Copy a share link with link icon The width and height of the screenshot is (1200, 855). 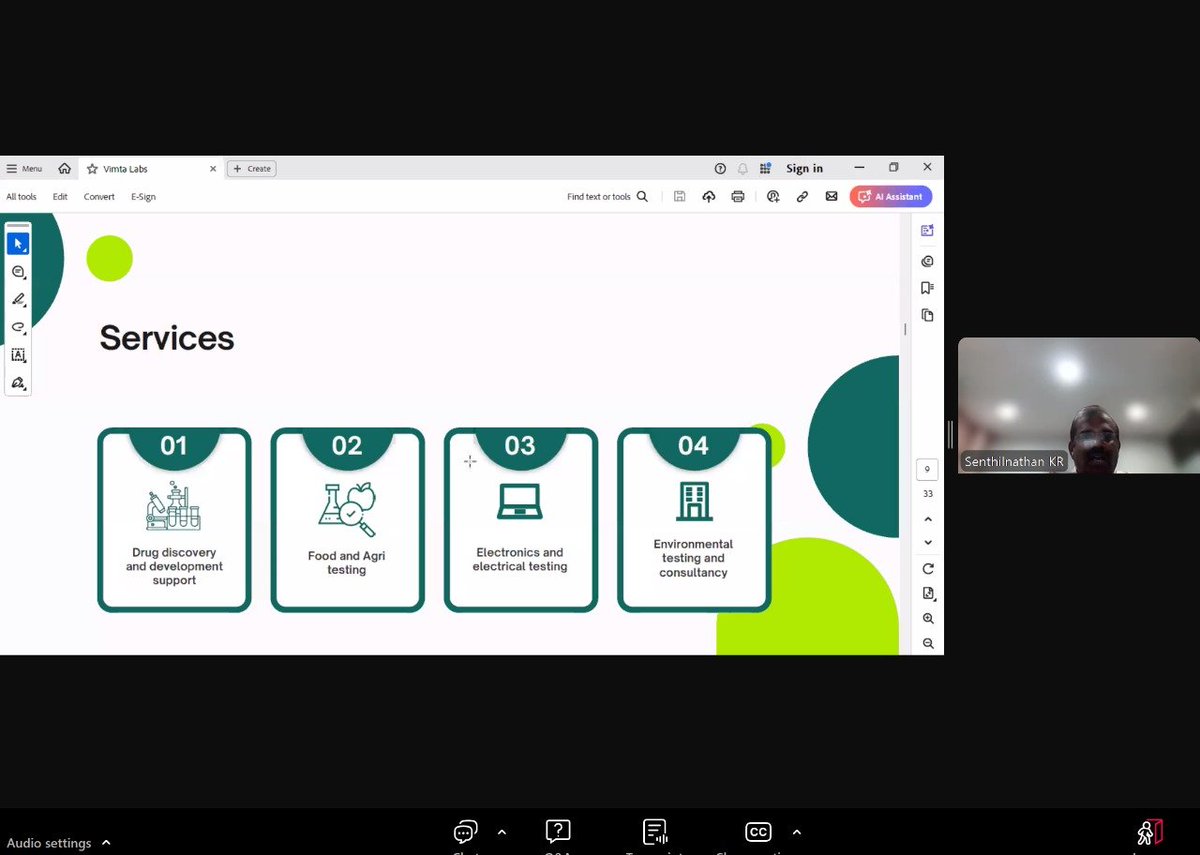coord(802,197)
